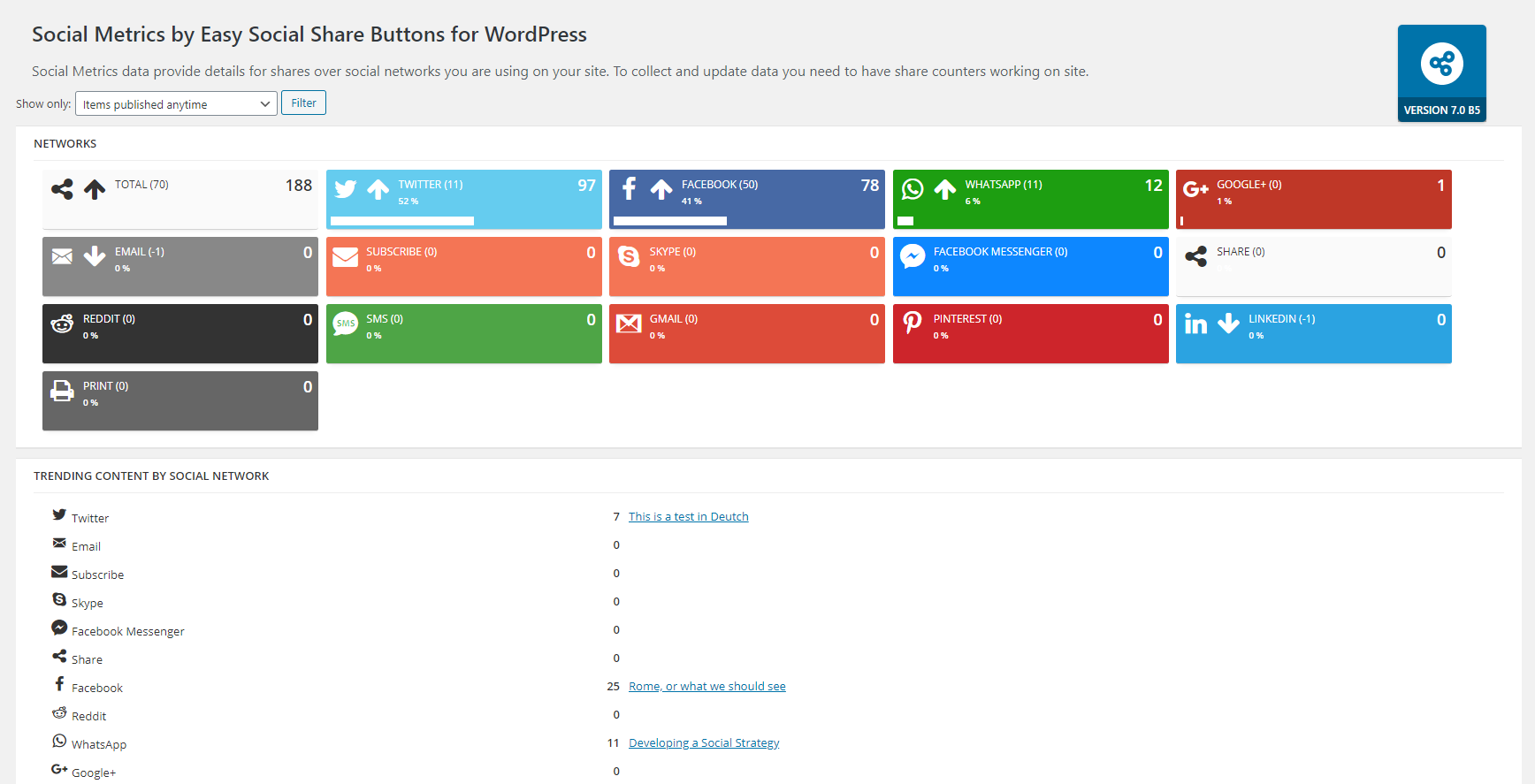
Task: Click the Facebook Messenger icon in the trending list
Action: pyautogui.click(x=59, y=628)
